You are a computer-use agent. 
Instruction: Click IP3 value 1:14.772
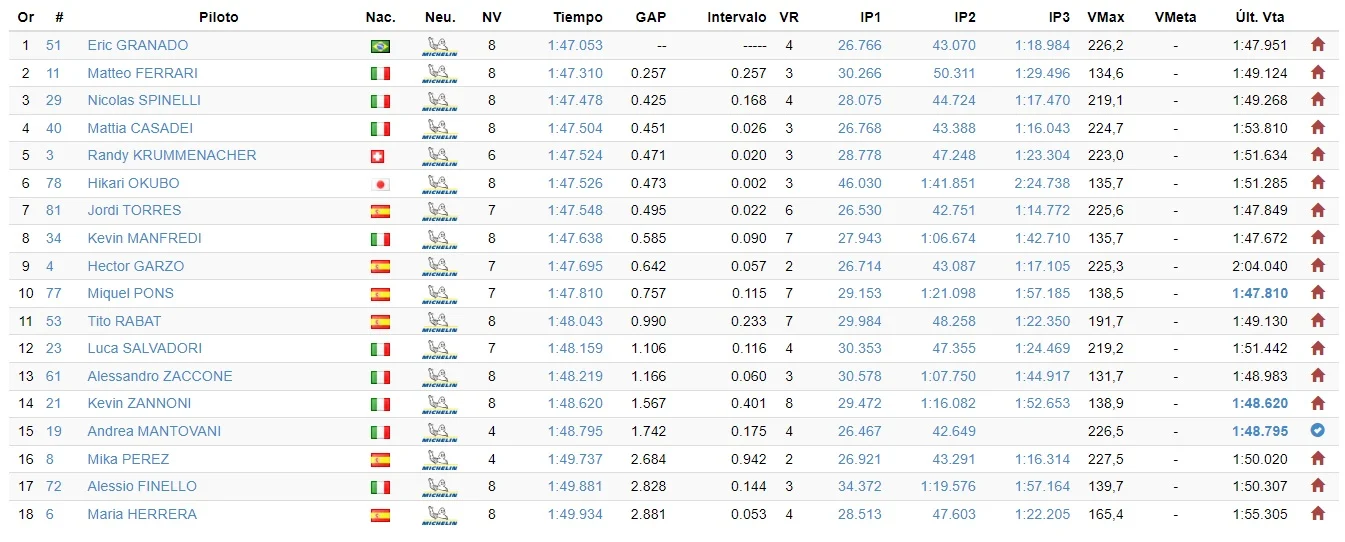pyautogui.click(x=1042, y=210)
